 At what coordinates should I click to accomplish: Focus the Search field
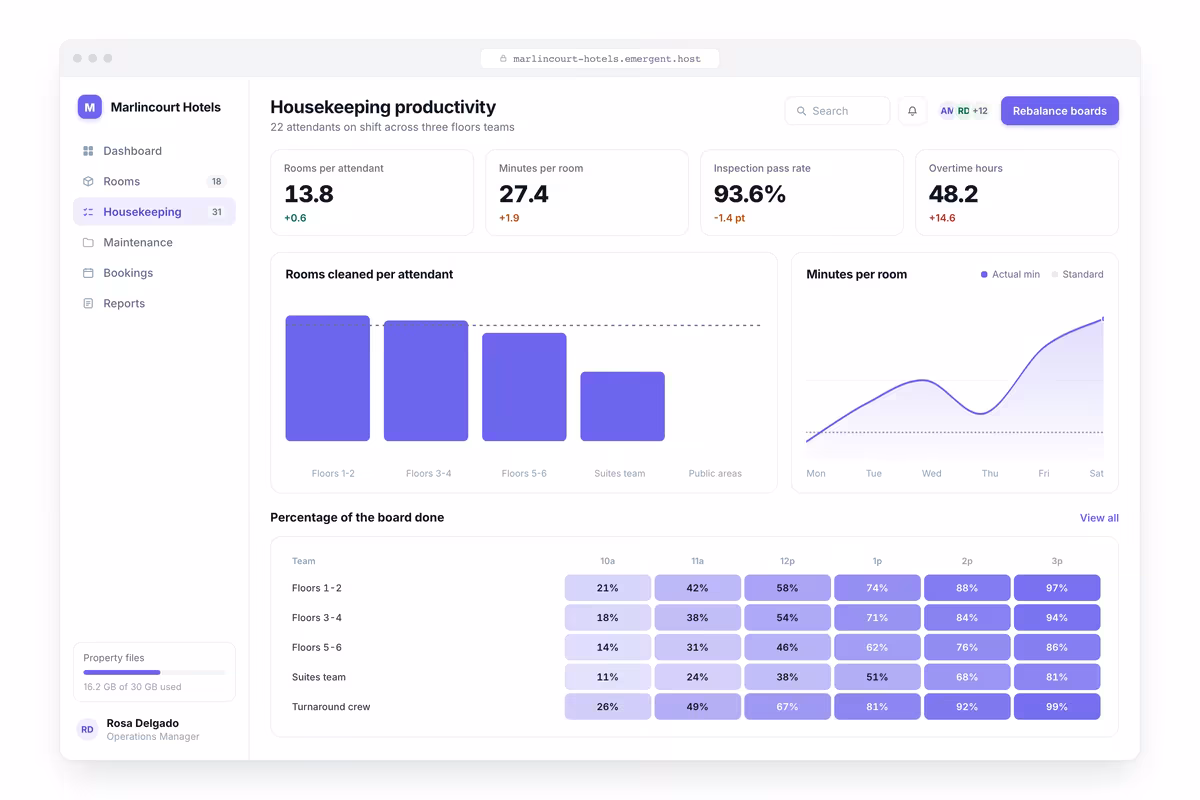(x=837, y=111)
